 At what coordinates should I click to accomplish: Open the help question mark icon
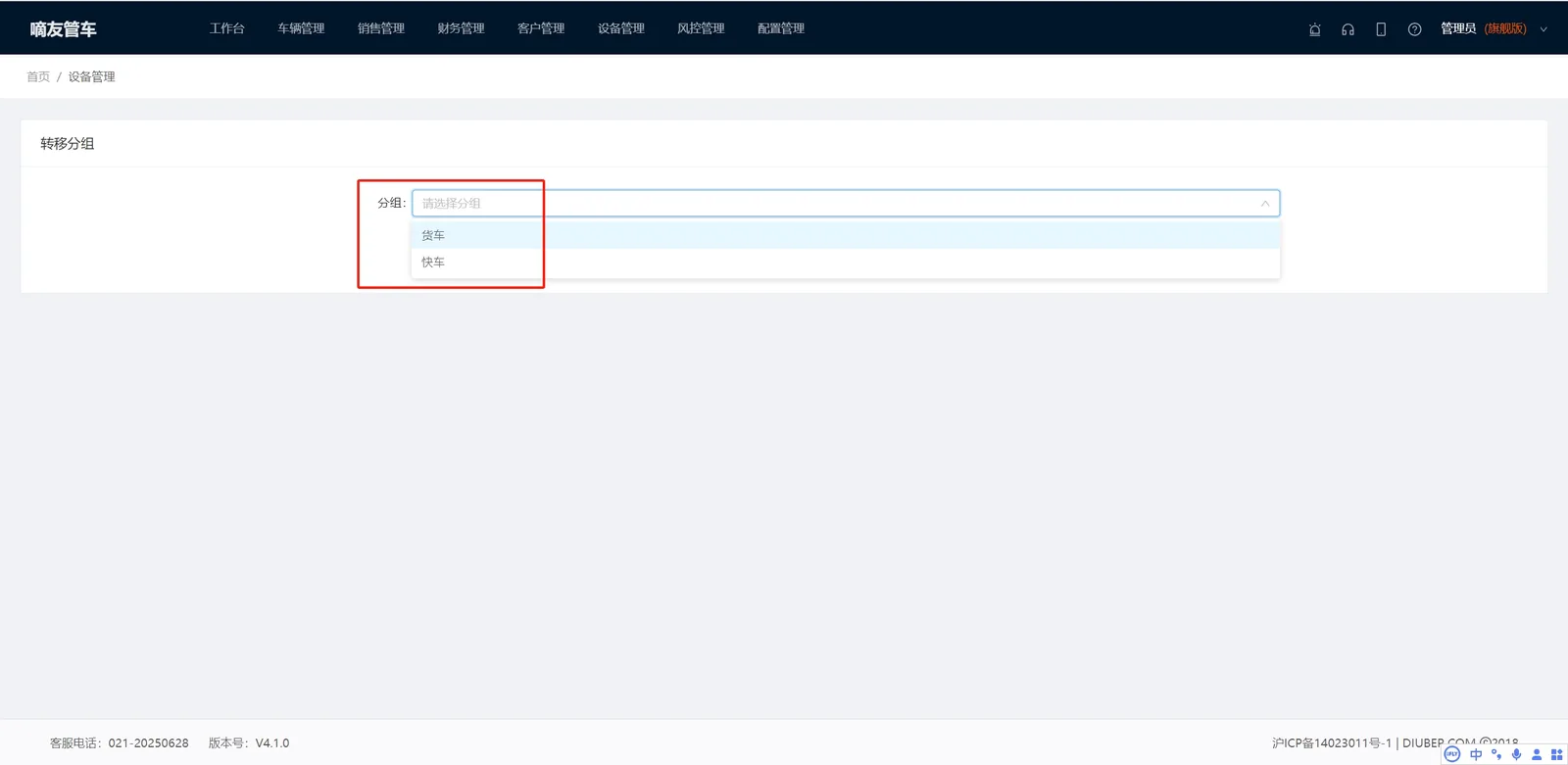(x=1414, y=29)
